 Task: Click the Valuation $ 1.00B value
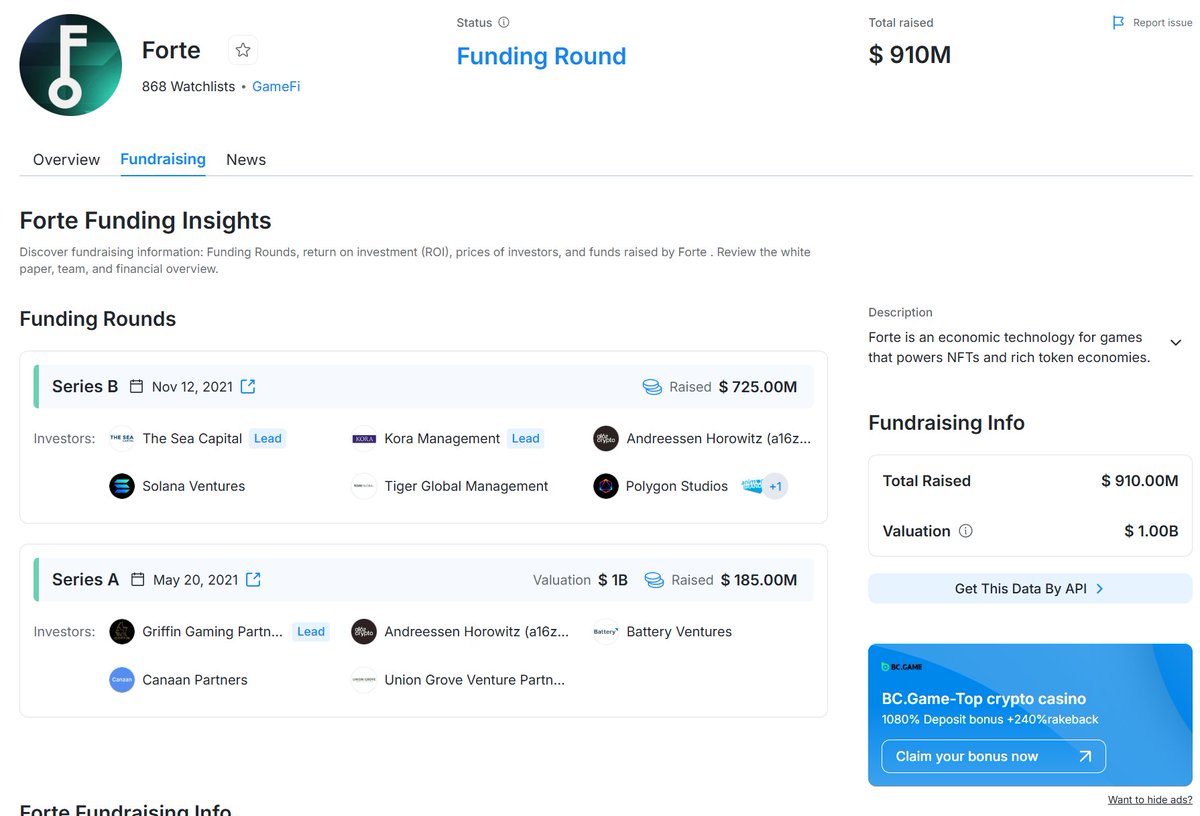click(x=1151, y=531)
